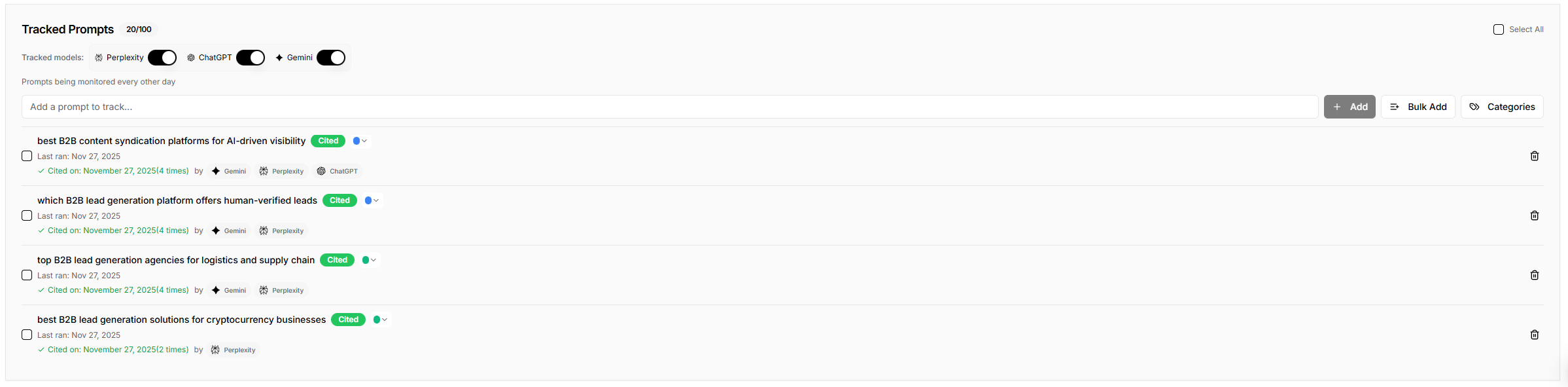This screenshot has height=387, width=1568.
Task: Disable the Perplexity tracked model toggle
Action: [162, 58]
